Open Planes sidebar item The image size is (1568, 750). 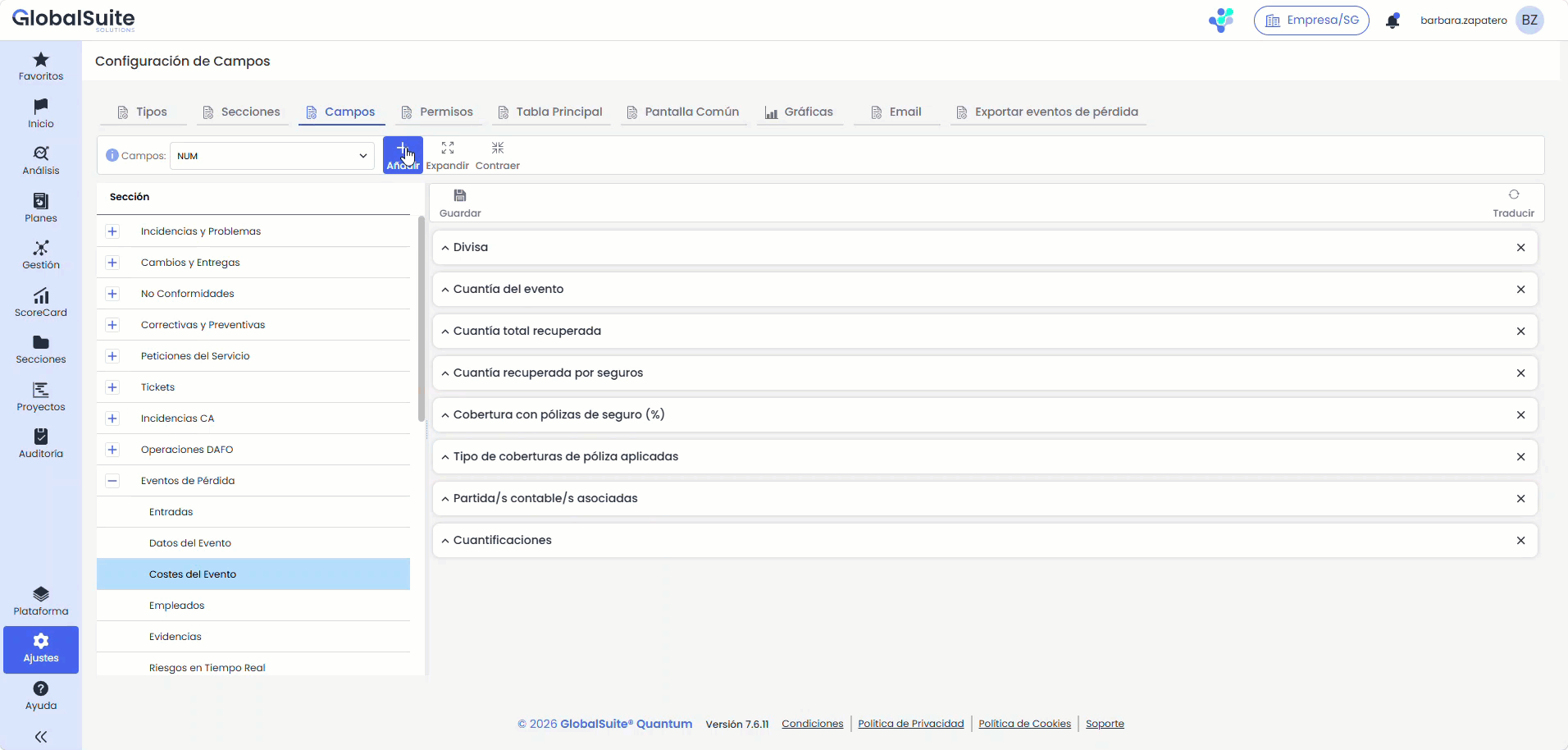pos(41,208)
